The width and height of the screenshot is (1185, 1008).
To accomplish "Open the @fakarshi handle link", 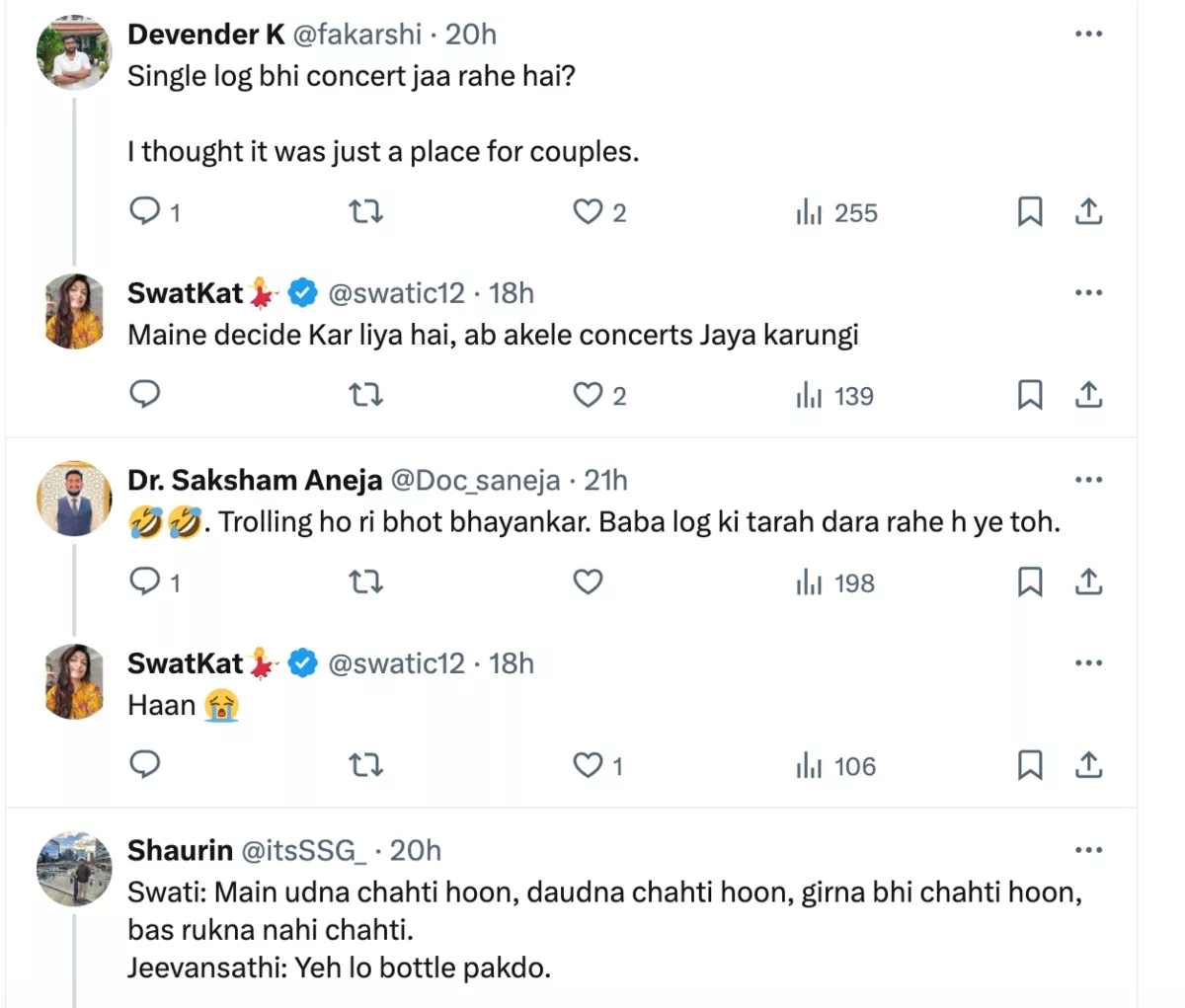I will coord(357,35).
